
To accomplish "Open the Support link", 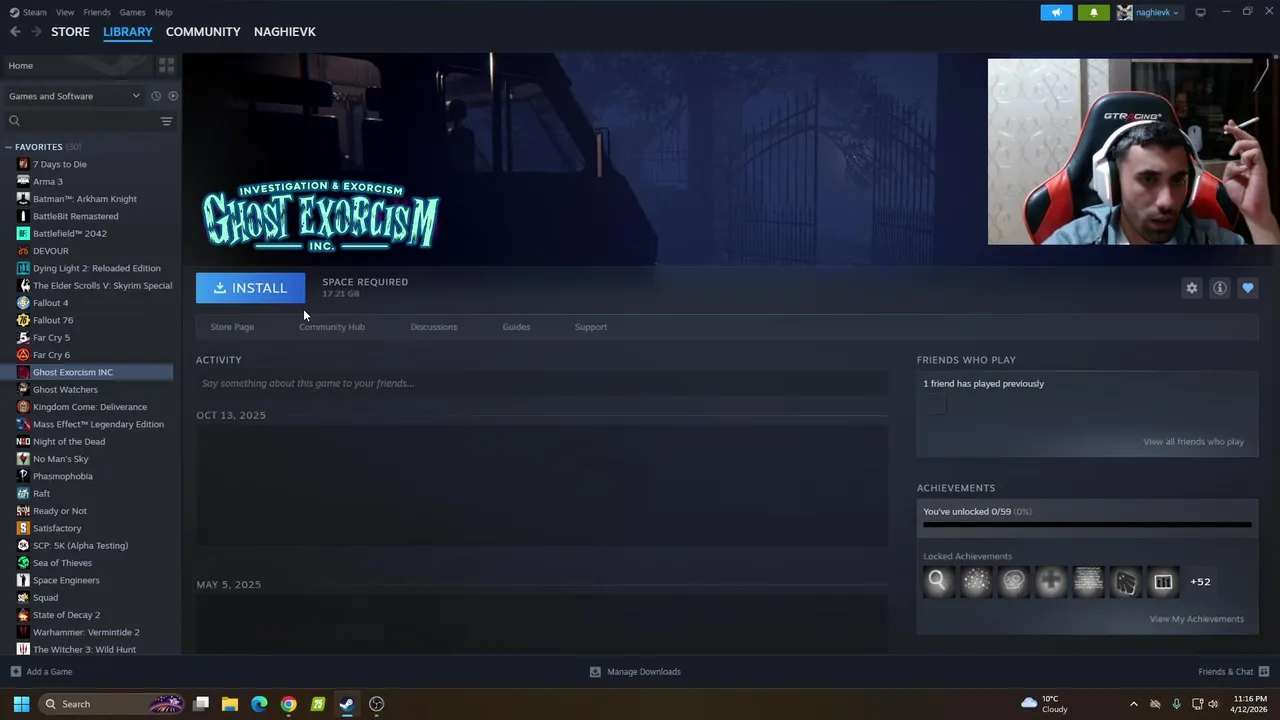I will (591, 327).
